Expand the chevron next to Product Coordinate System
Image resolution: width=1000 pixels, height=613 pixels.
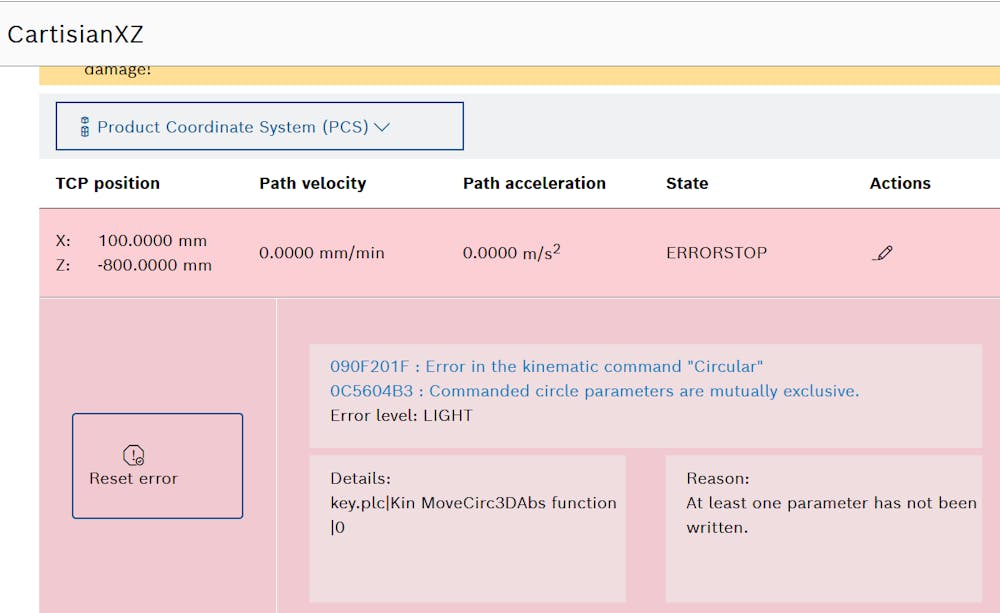point(381,127)
